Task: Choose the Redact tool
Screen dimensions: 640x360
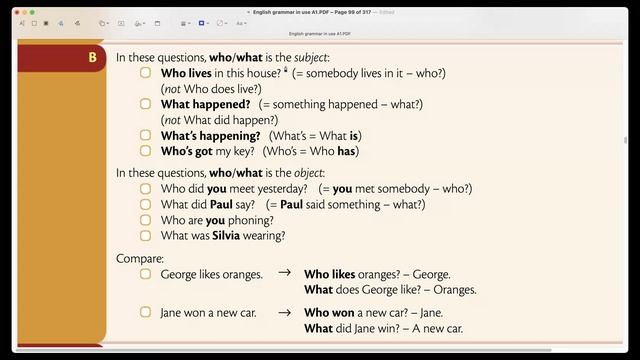Action: pos(46,24)
